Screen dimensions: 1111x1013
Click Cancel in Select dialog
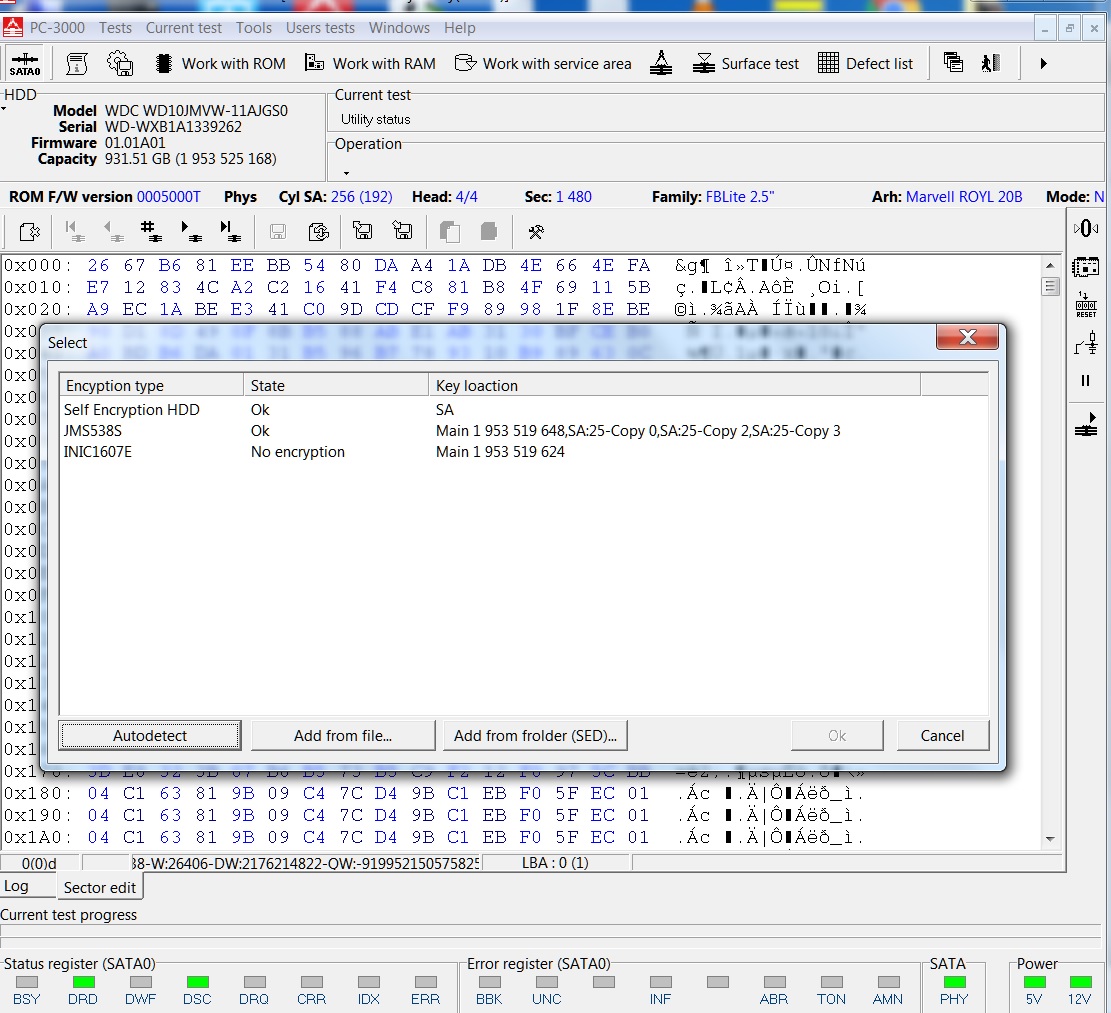click(942, 735)
